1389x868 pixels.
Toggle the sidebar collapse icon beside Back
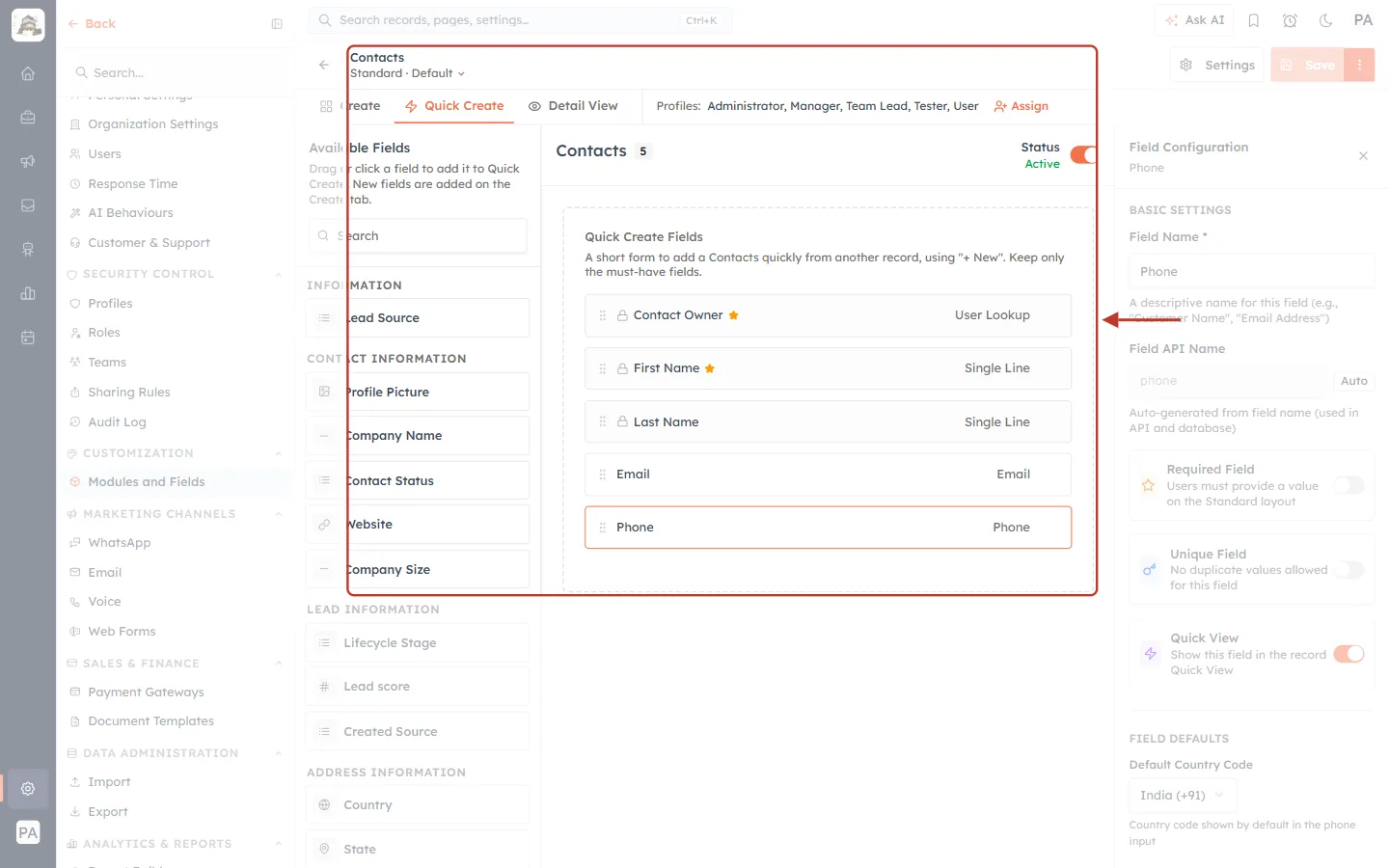(277, 24)
